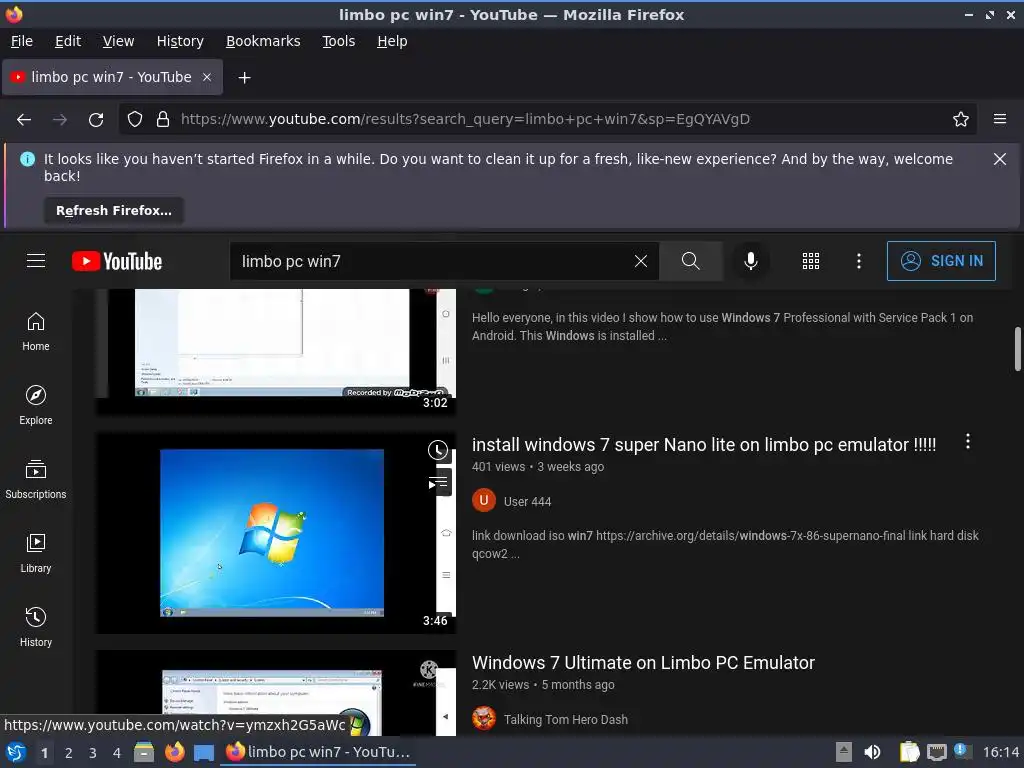Select the limbo pc win7 - YouTube tab
Image resolution: width=1024 pixels, height=768 pixels.
click(112, 77)
